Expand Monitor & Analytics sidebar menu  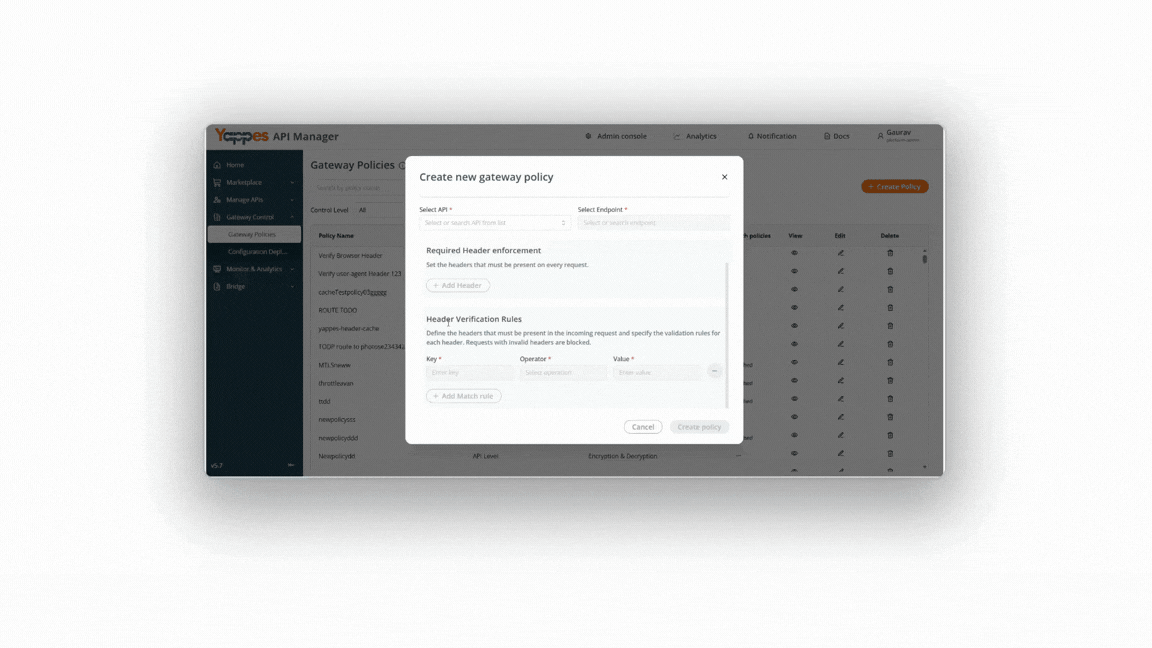[254, 269]
